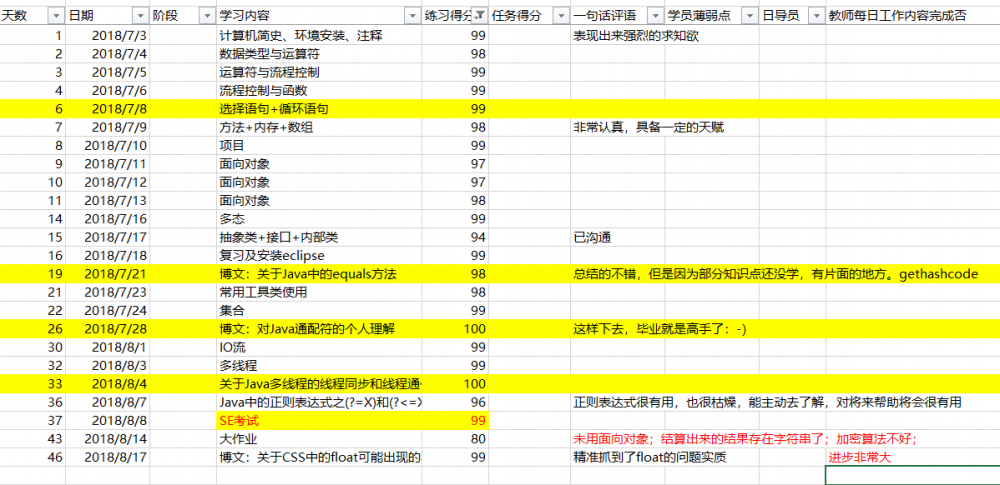This screenshot has height=485, width=1000.
Task: Select the 多线程 cell on 2018/8/3
Action: pos(319,366)
